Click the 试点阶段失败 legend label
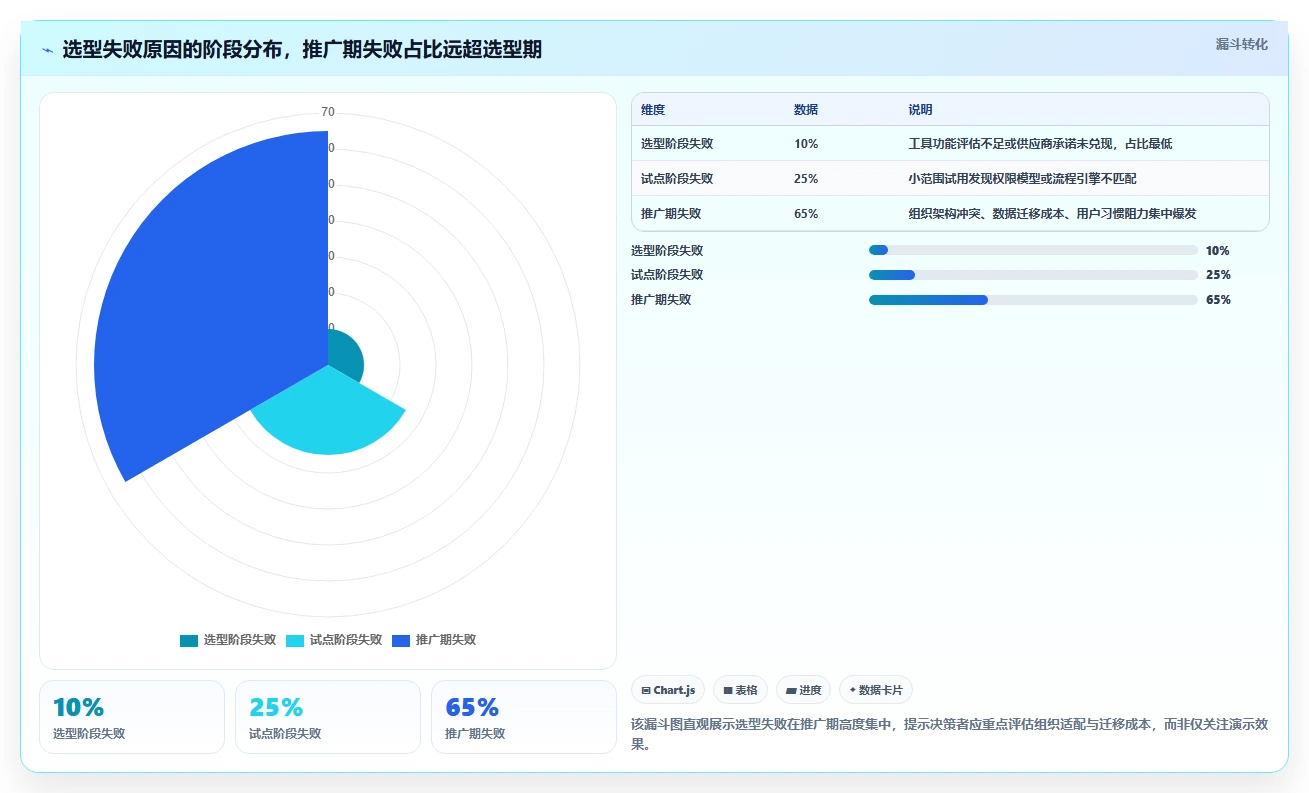Image resolution: width=1309 pixels, height=793 pixels. tap(346, 640)
